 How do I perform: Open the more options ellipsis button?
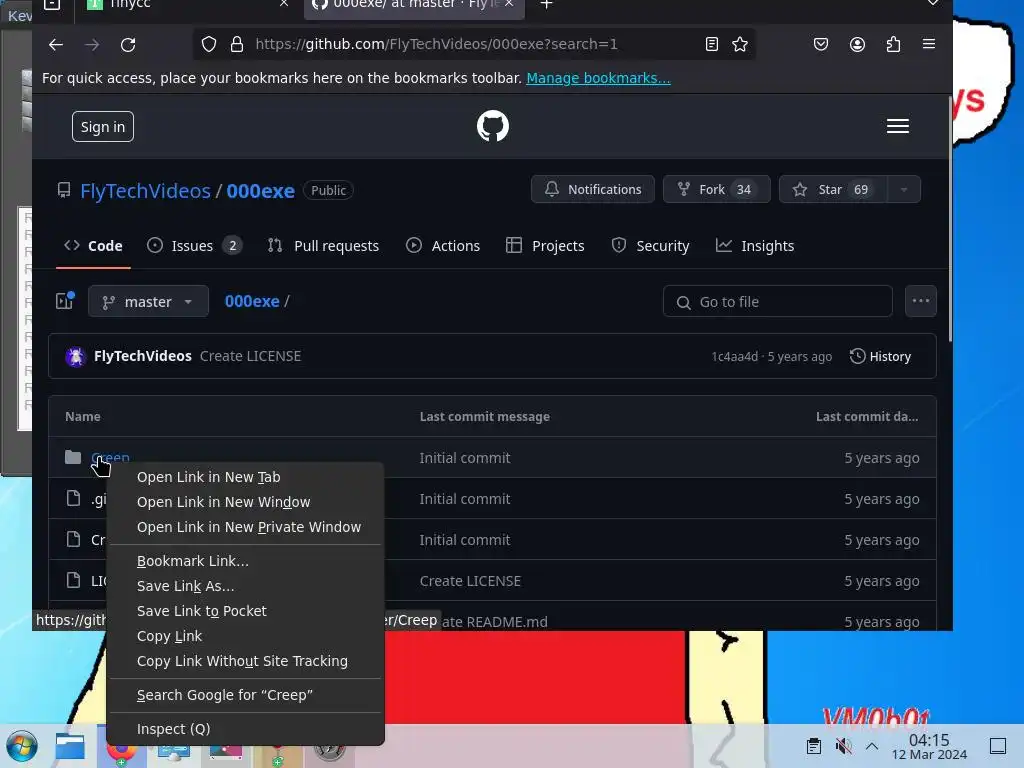pyautogui.click(x=921, y=301)
